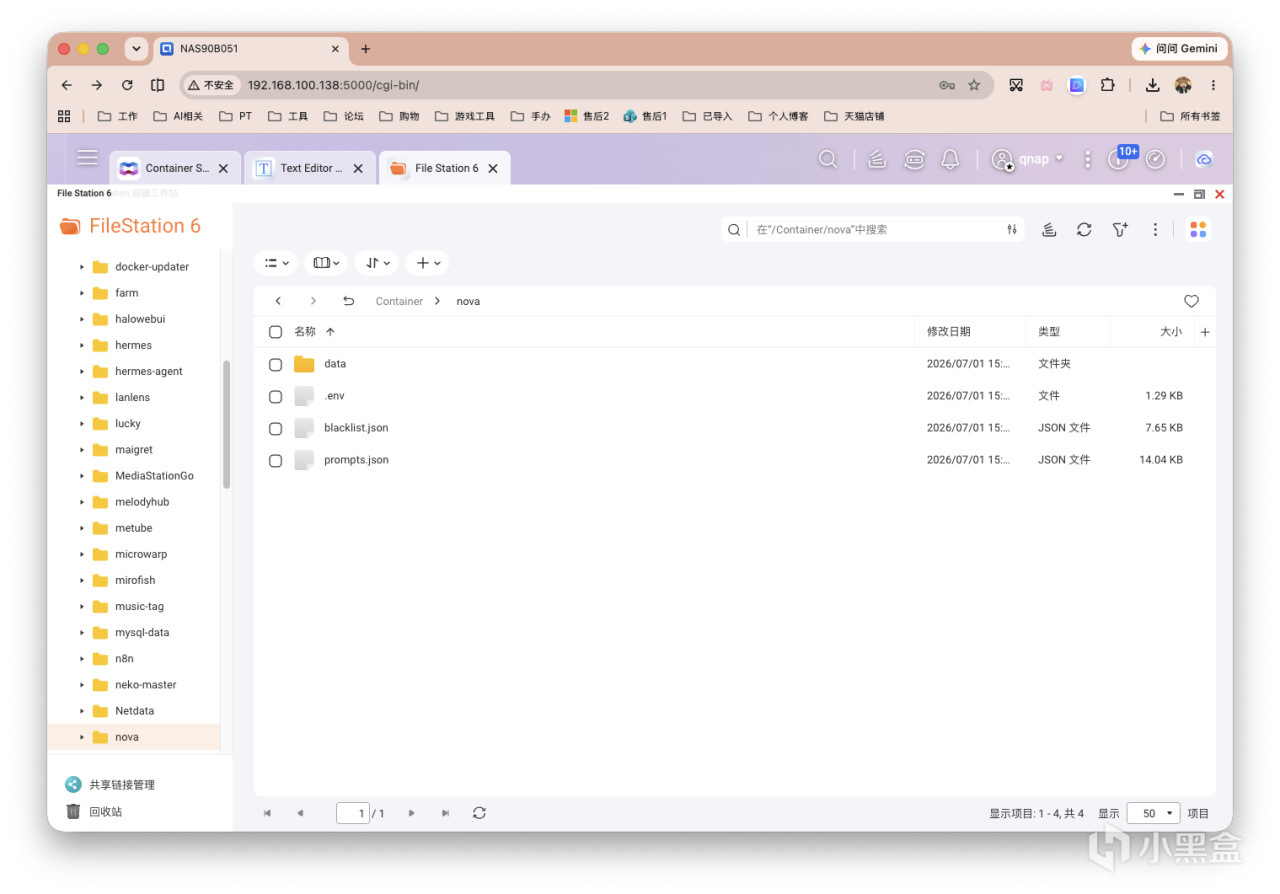This screenshot has height=894, width=1280.
Task: Click the refresh icon in the pagination bar
Action: (479, 813)
